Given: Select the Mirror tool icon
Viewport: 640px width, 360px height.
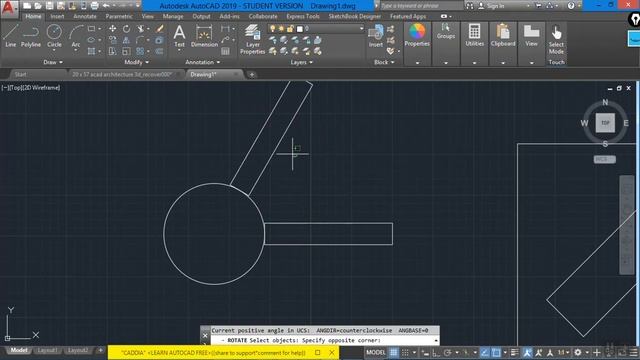Looking at the screenshot, I should pos(127,40).
